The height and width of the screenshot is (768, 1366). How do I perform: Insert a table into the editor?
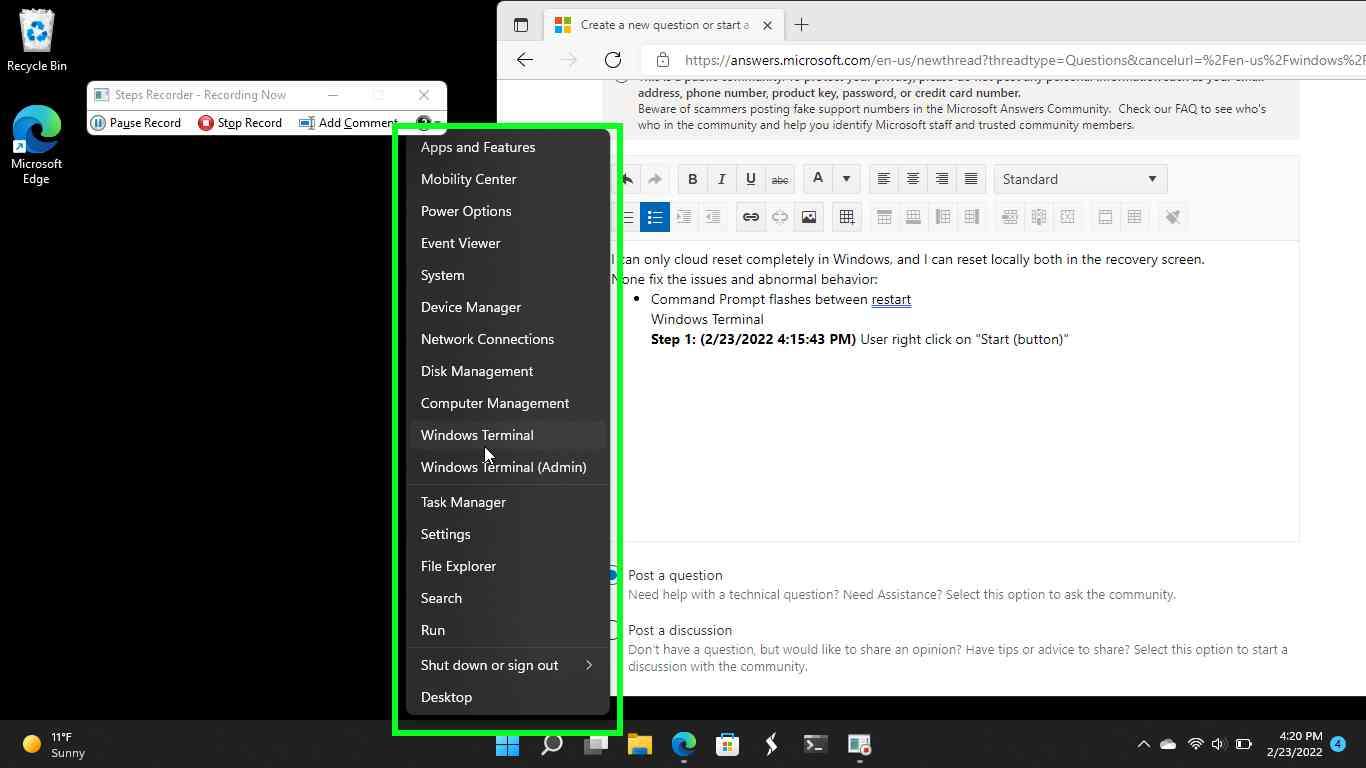point(846,217)
